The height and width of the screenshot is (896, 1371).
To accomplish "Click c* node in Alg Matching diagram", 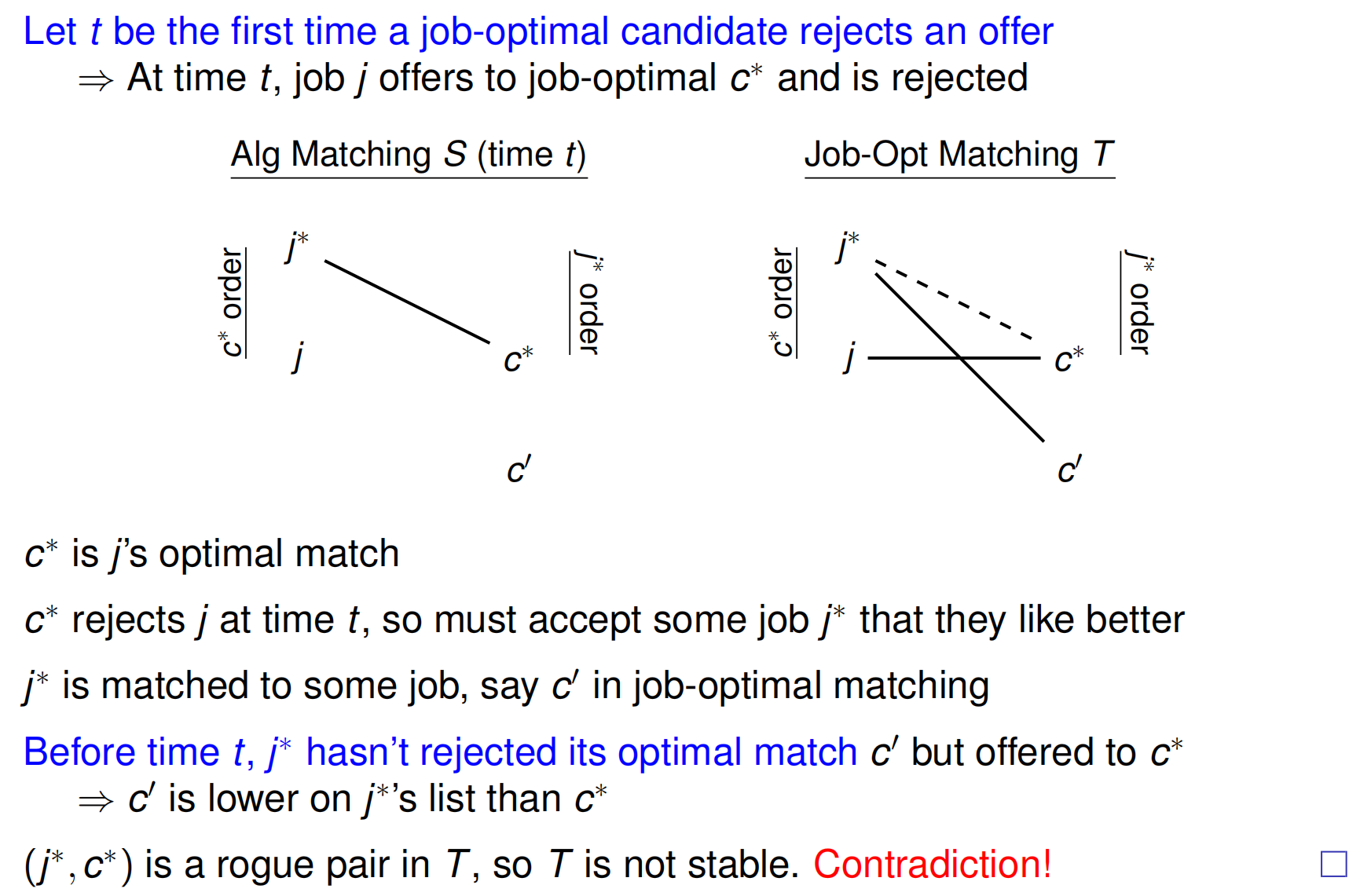I will [518, 359].
